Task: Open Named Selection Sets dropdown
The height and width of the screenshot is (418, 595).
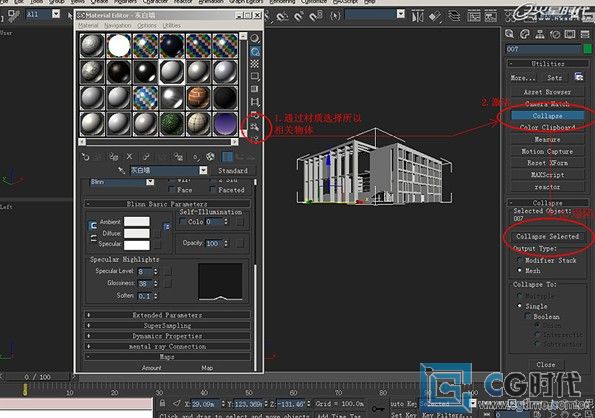Action: 401,14
